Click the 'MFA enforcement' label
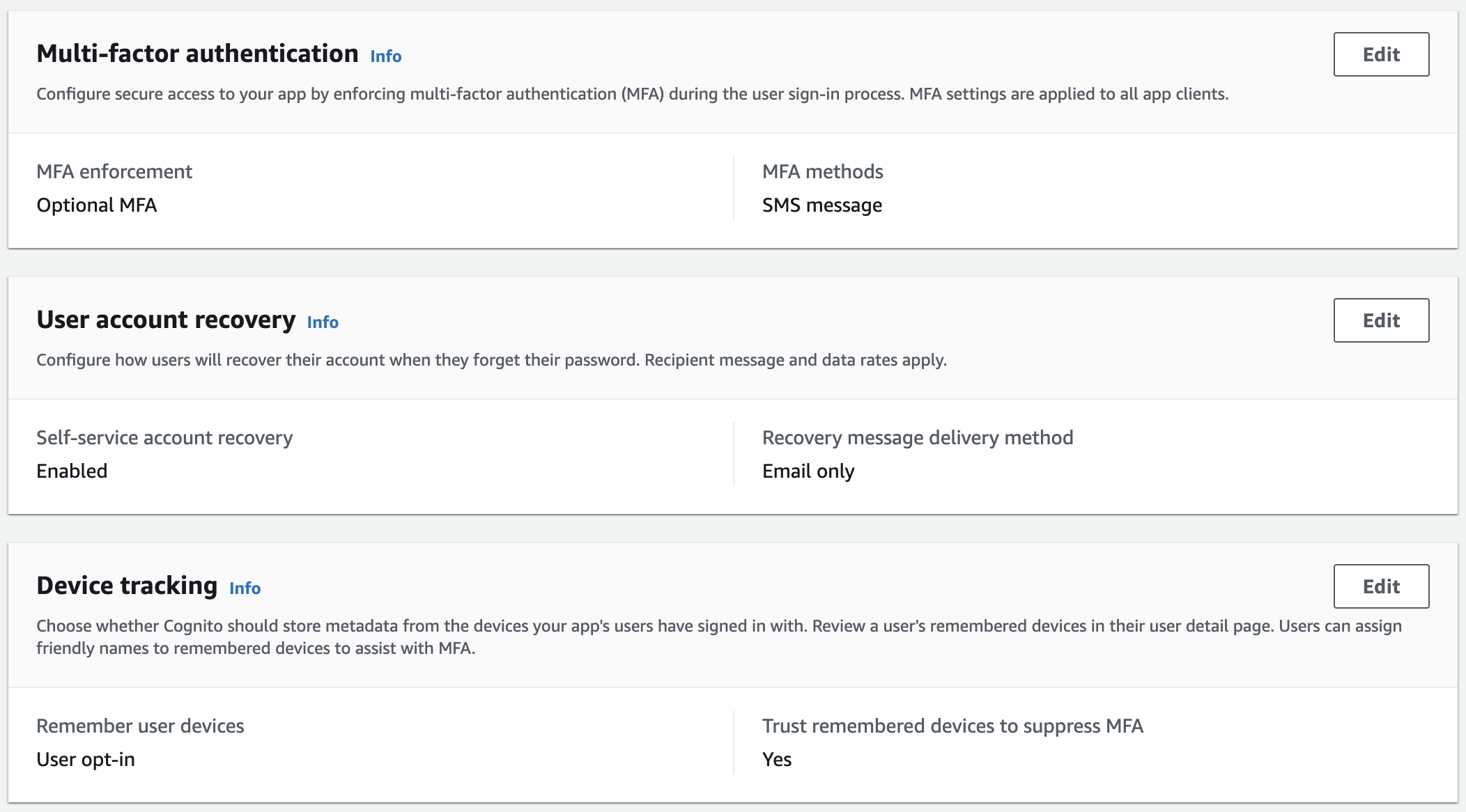The image size is (1466, 812). (114, 171)
